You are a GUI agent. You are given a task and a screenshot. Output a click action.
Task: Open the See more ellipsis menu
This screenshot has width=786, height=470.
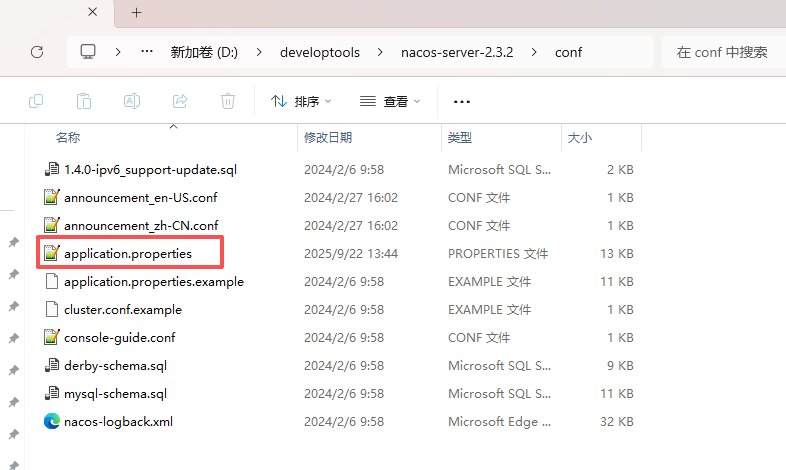[x=462, y=102]
